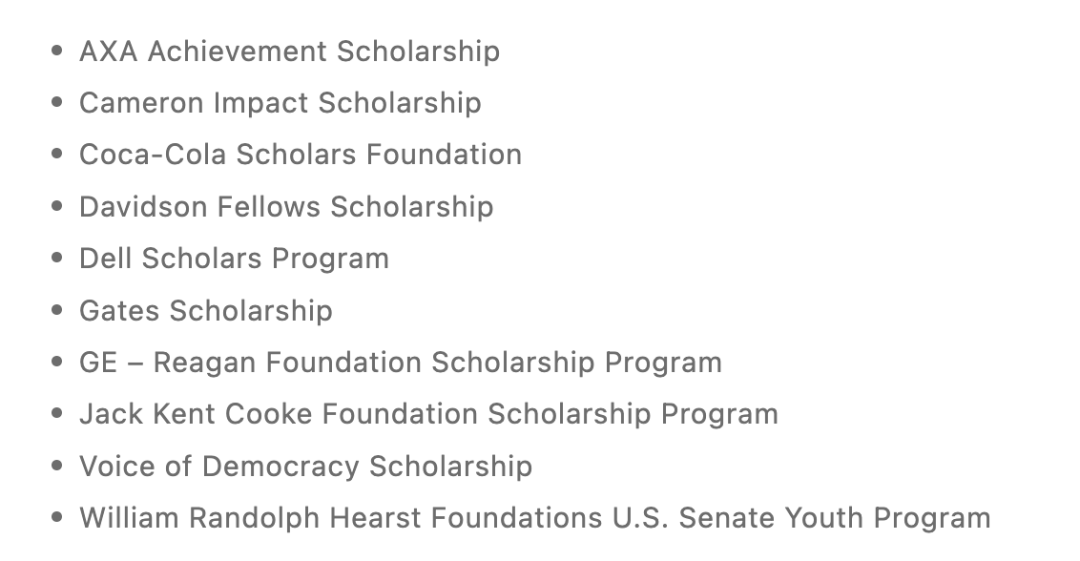
Task: Click the word Fellows in Davidson line
Action: tap(269, 207)
